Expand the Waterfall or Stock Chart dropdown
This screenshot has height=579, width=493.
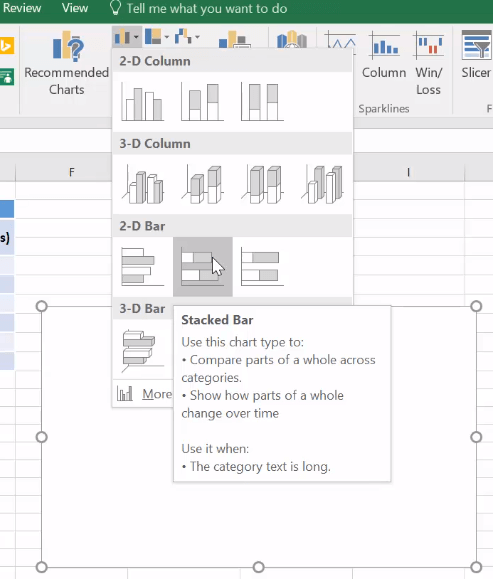click(x=187, y=37)
